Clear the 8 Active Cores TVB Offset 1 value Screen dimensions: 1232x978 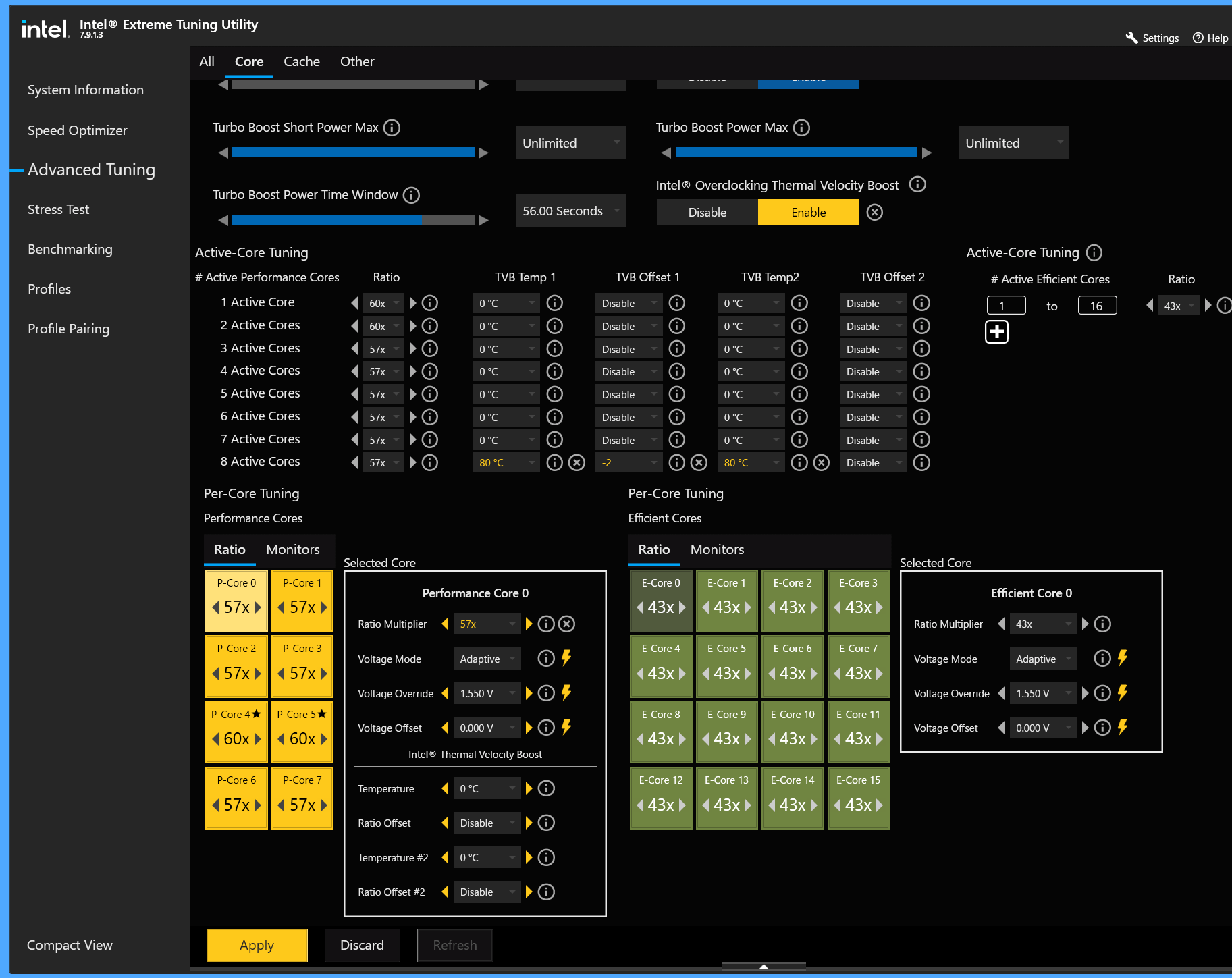[699, 463]
